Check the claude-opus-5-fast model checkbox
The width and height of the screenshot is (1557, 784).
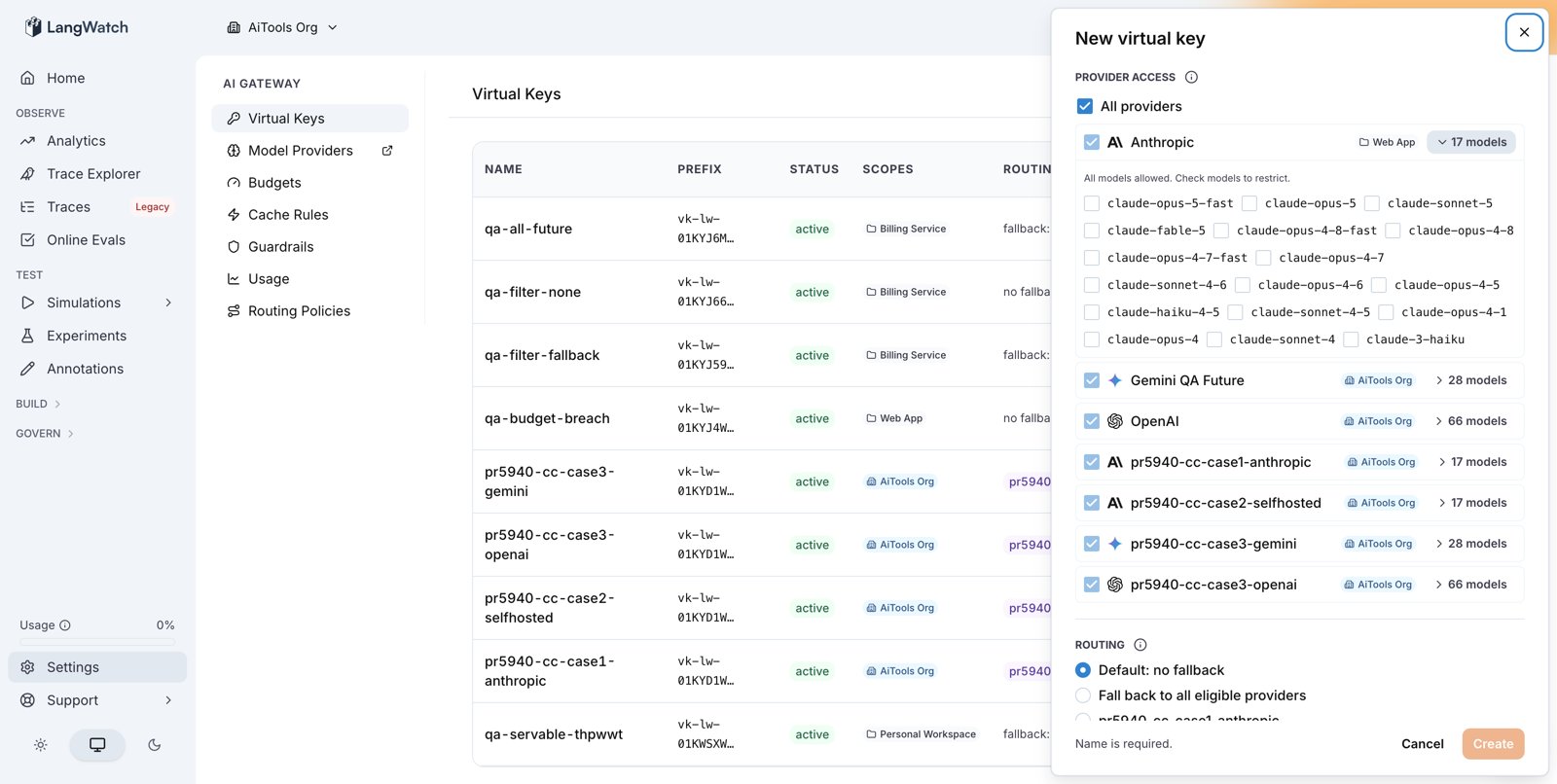[x=1092, y=203]
